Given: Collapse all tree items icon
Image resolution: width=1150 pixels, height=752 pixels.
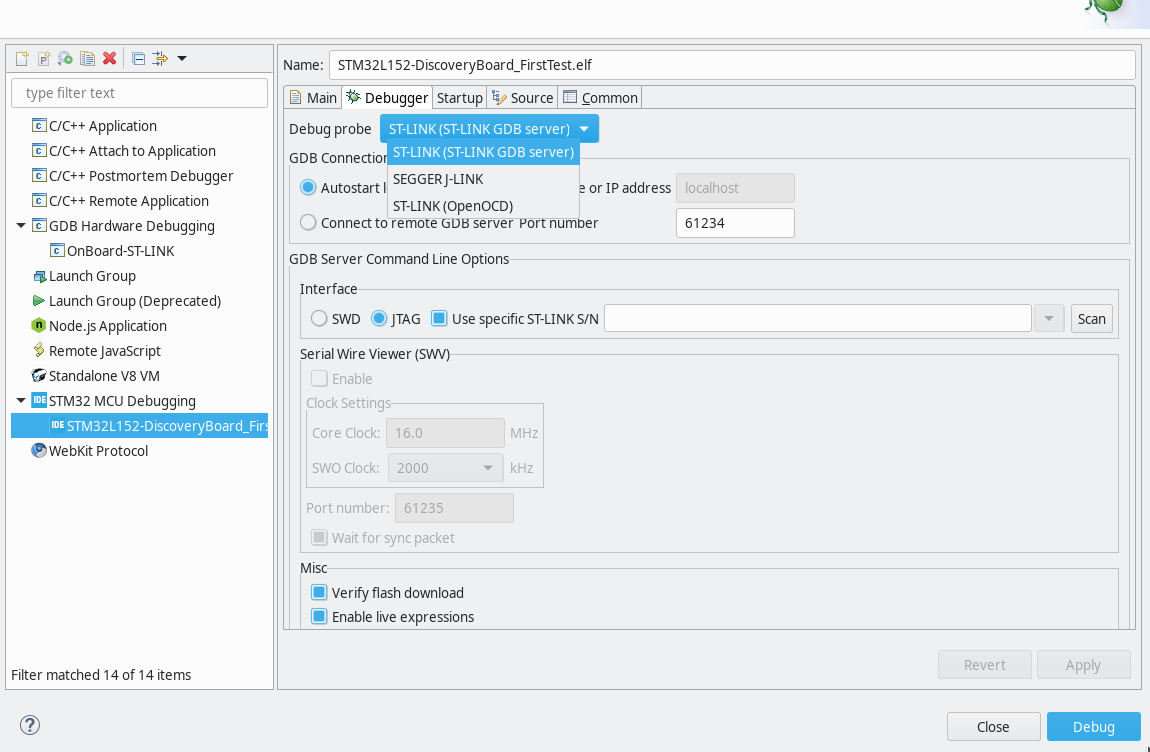Looking at the screenshot, I should coord(139,59).
